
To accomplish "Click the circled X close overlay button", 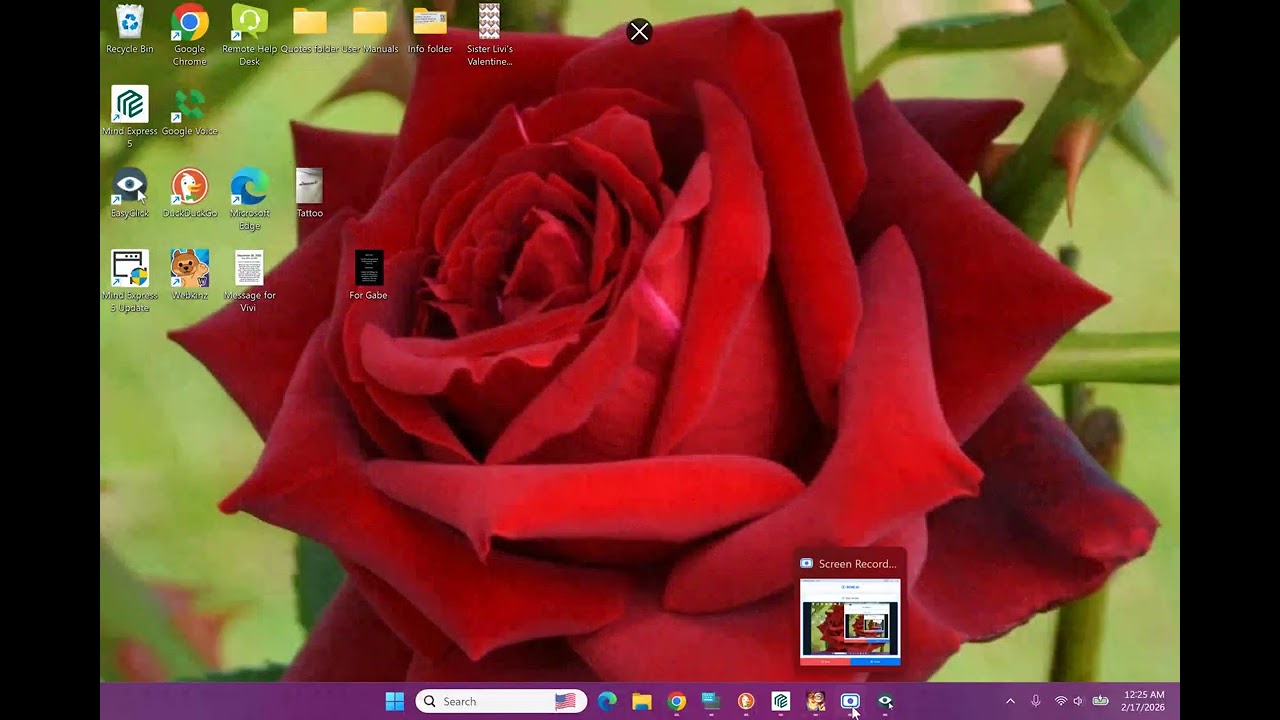I will (639, 32).
